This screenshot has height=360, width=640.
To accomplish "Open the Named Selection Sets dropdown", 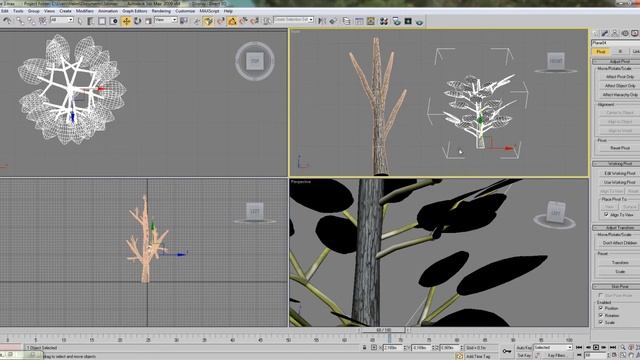I will pos(293,20).
